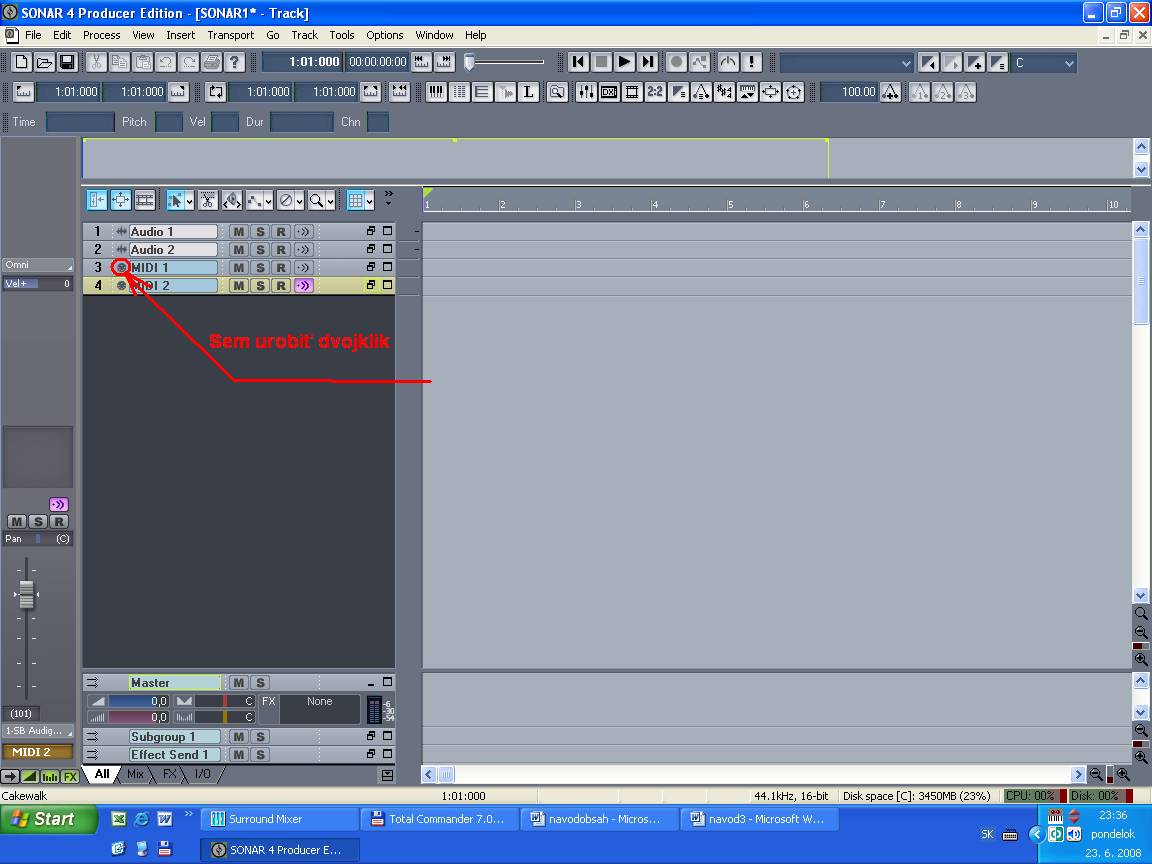Open the File menu
This screenshot has width=1152, height=864.
(x=33, y=35)
